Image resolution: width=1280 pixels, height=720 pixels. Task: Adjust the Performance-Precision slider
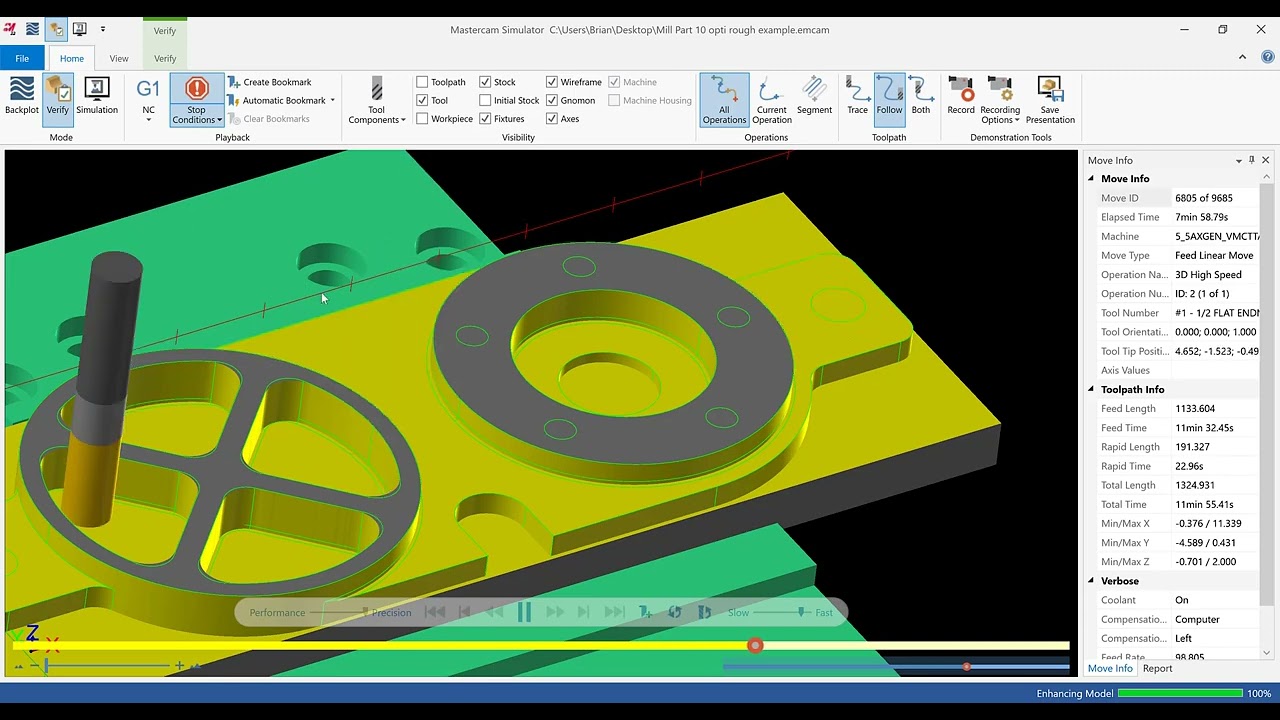pyautogui.click(x=364, y=612)
